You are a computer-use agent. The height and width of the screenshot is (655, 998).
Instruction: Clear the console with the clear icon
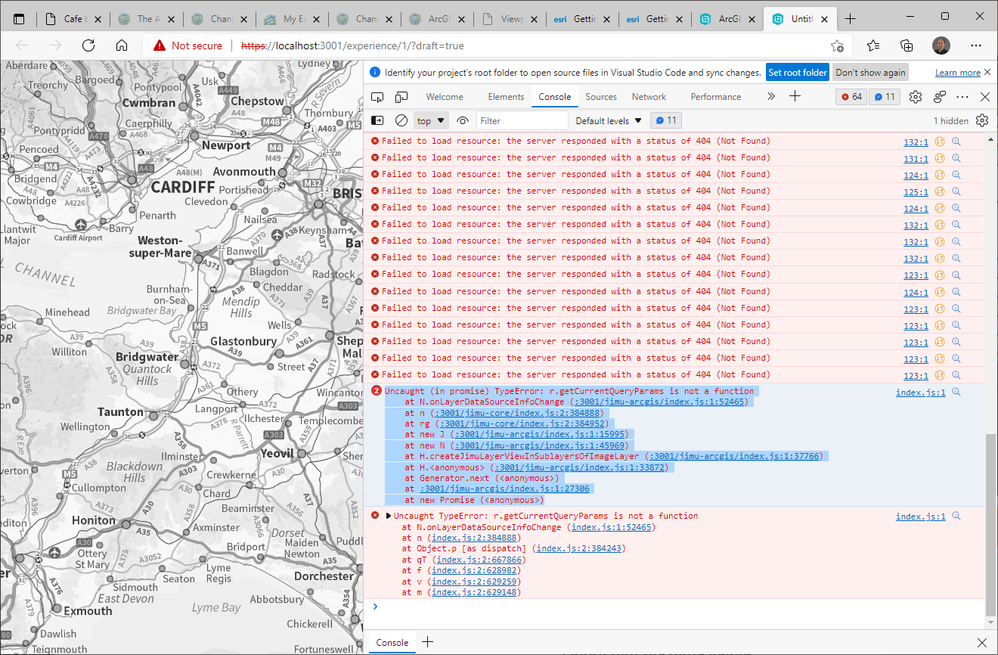coord(401,120)
